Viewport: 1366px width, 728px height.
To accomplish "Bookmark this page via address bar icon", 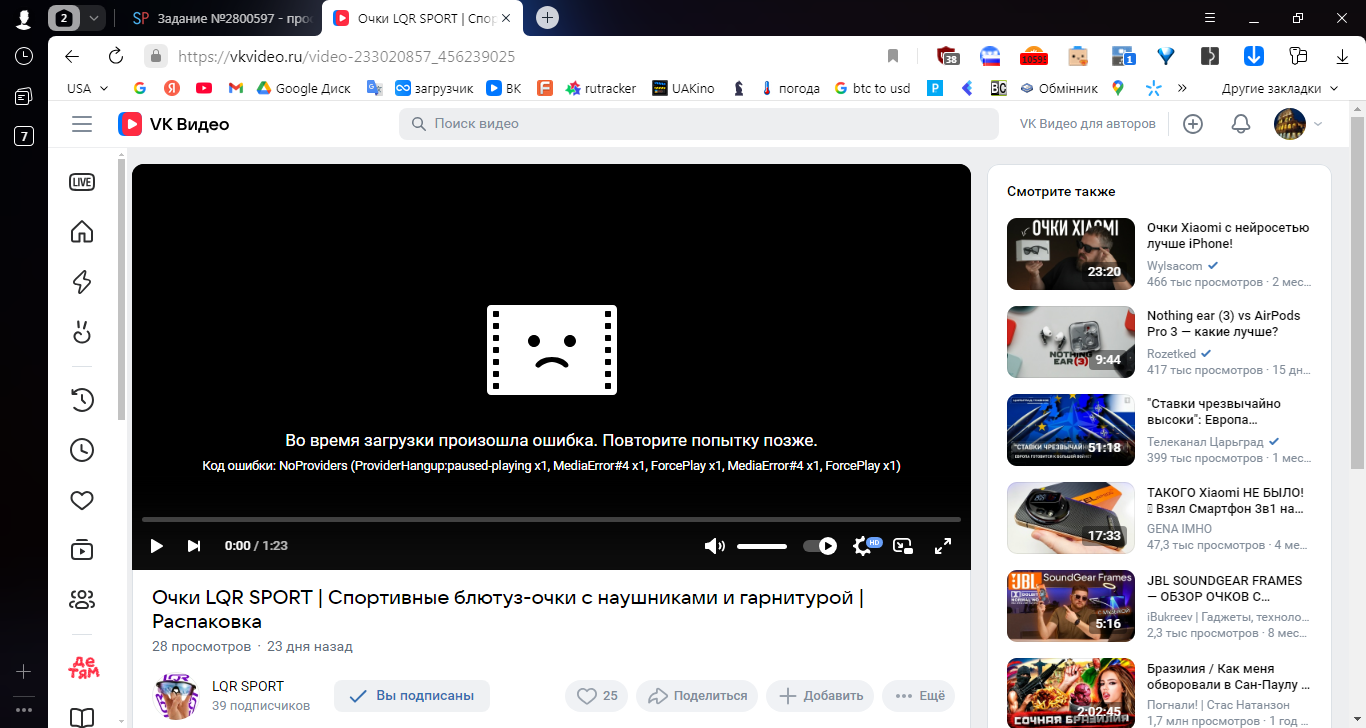I will [893, 56].
